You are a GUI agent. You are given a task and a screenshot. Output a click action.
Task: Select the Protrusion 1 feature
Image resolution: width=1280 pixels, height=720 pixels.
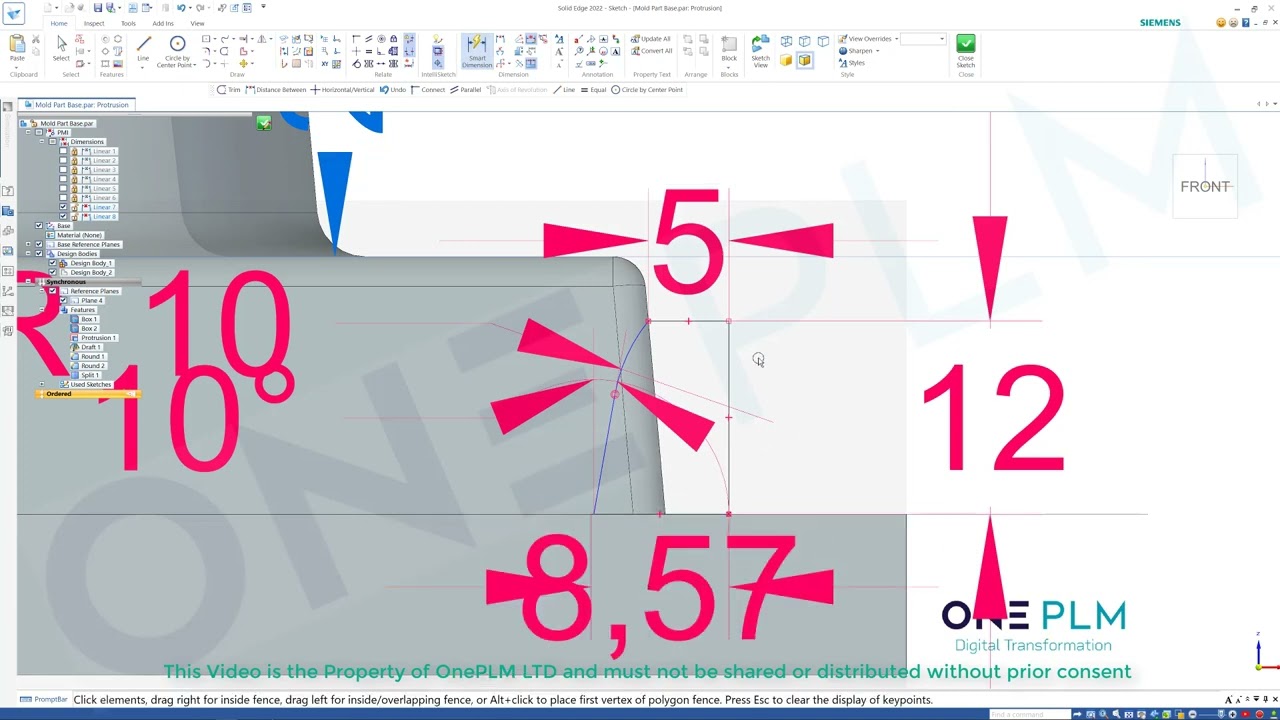[93, 338]
